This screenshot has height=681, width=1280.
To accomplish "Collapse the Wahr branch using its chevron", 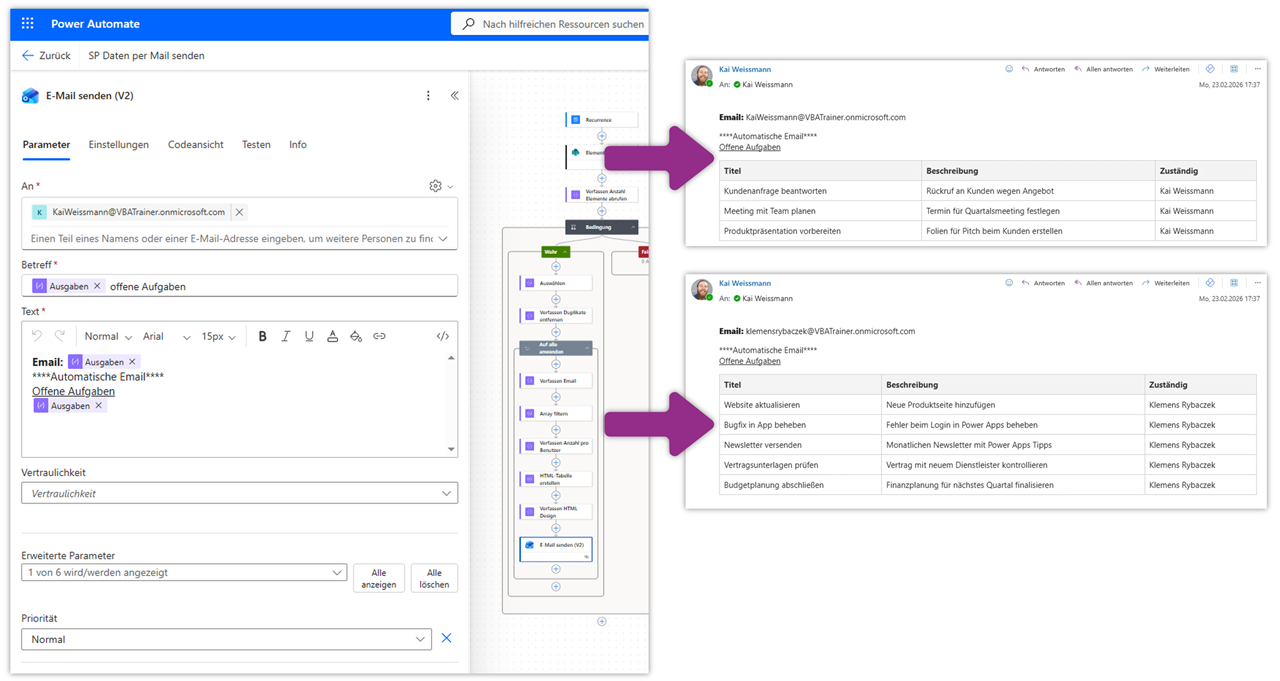I will (x=564, y=253).
